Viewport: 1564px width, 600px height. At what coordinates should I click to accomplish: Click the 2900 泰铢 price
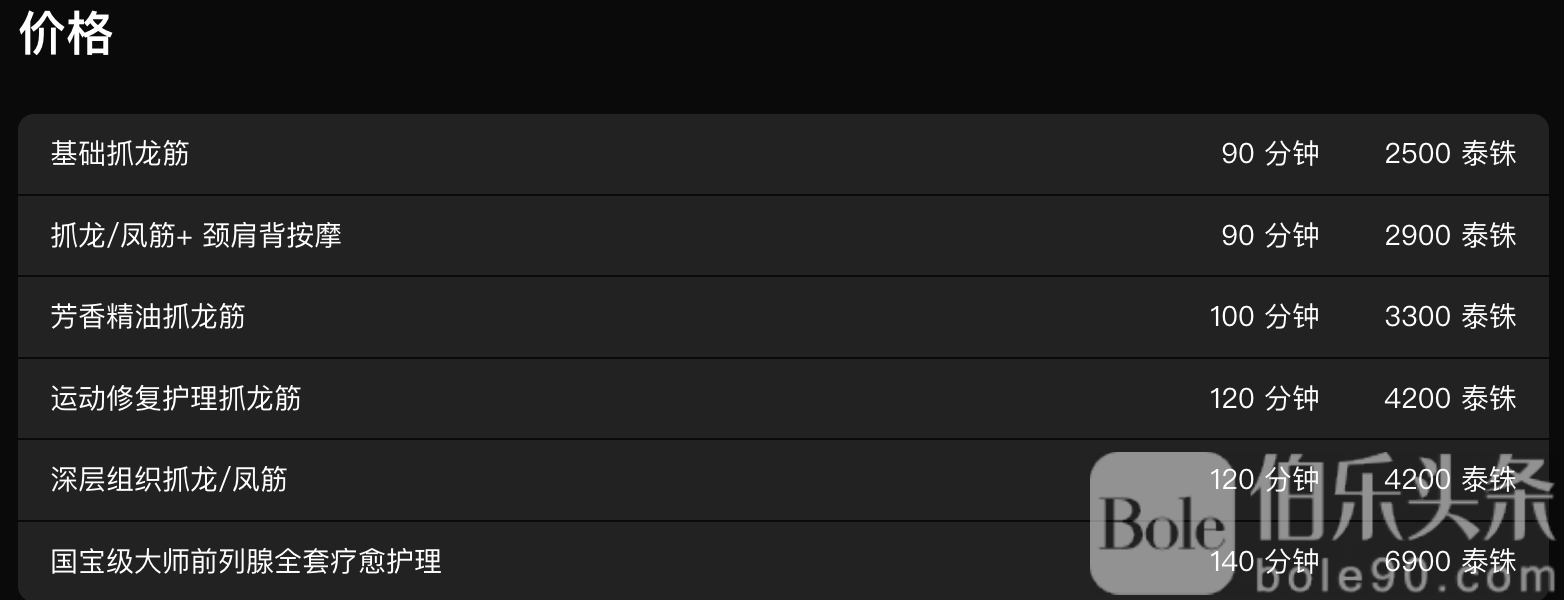(1450, 236)
